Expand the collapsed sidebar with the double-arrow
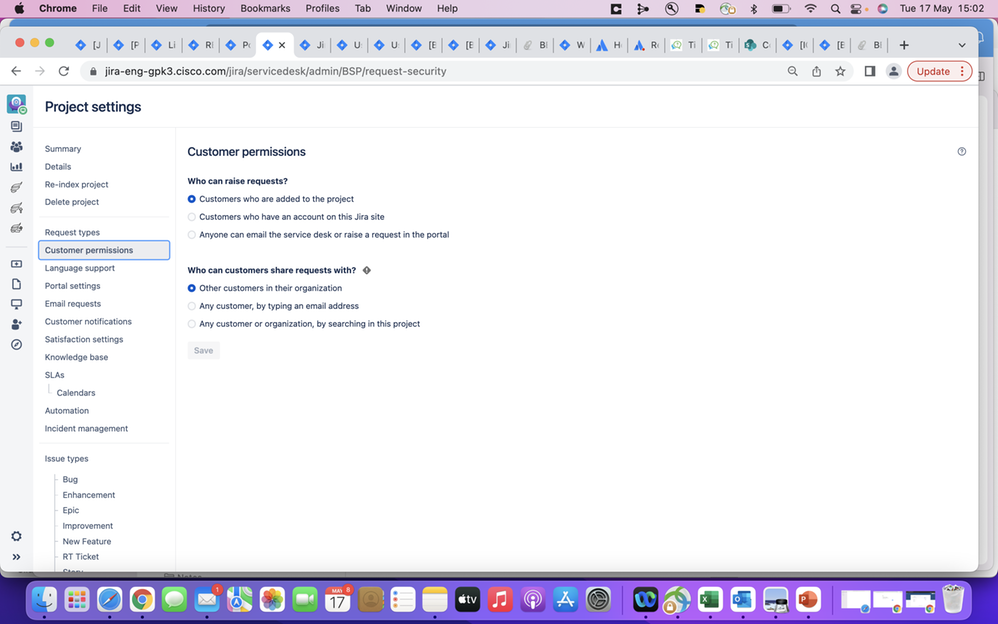 [x=16, y=557]
